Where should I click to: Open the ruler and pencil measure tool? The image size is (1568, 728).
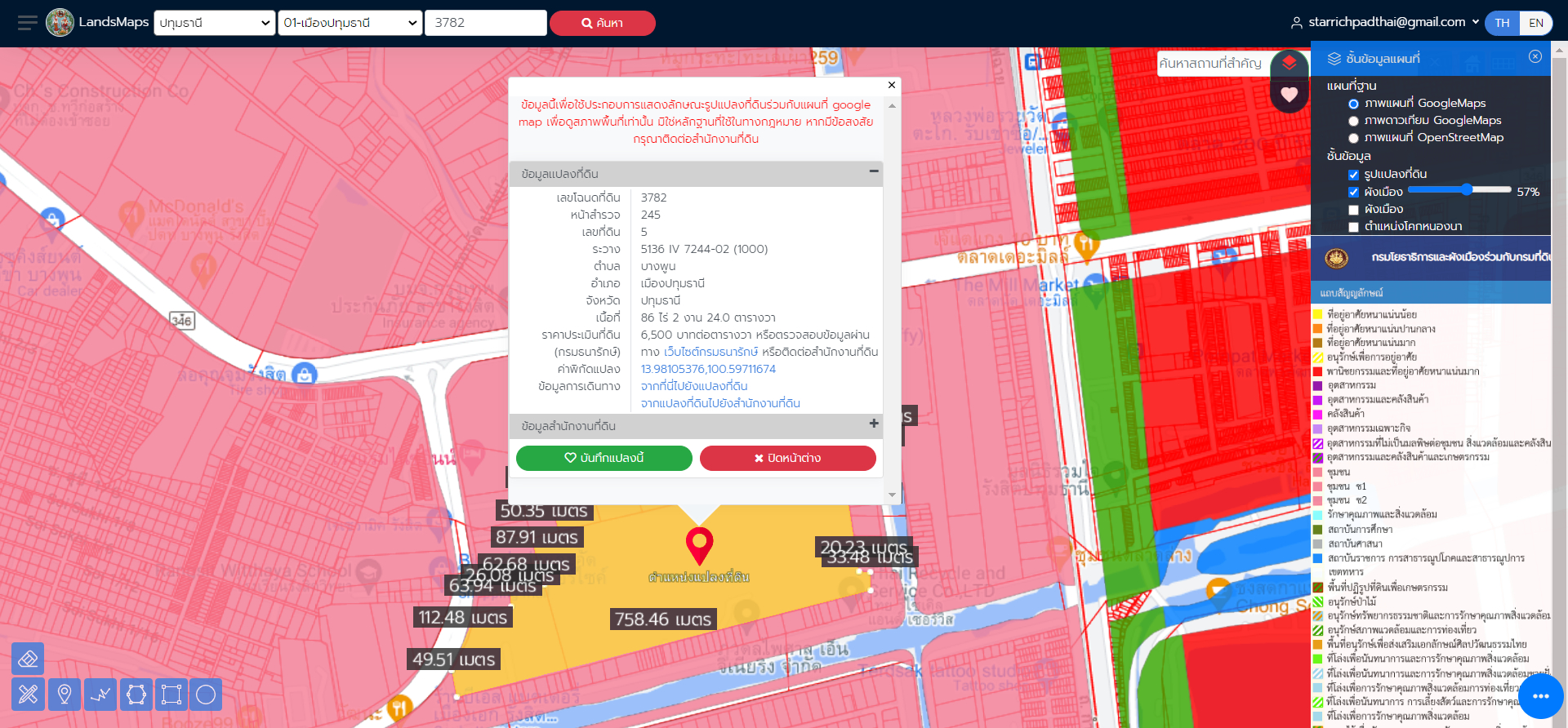pyautogui.click(x=28, y=695)
